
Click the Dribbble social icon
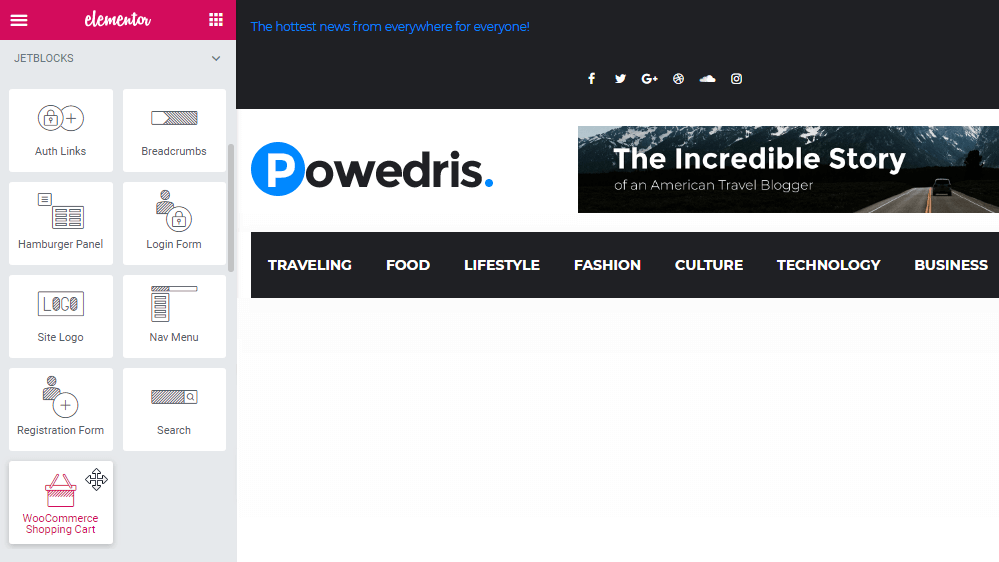pos(679,78)
